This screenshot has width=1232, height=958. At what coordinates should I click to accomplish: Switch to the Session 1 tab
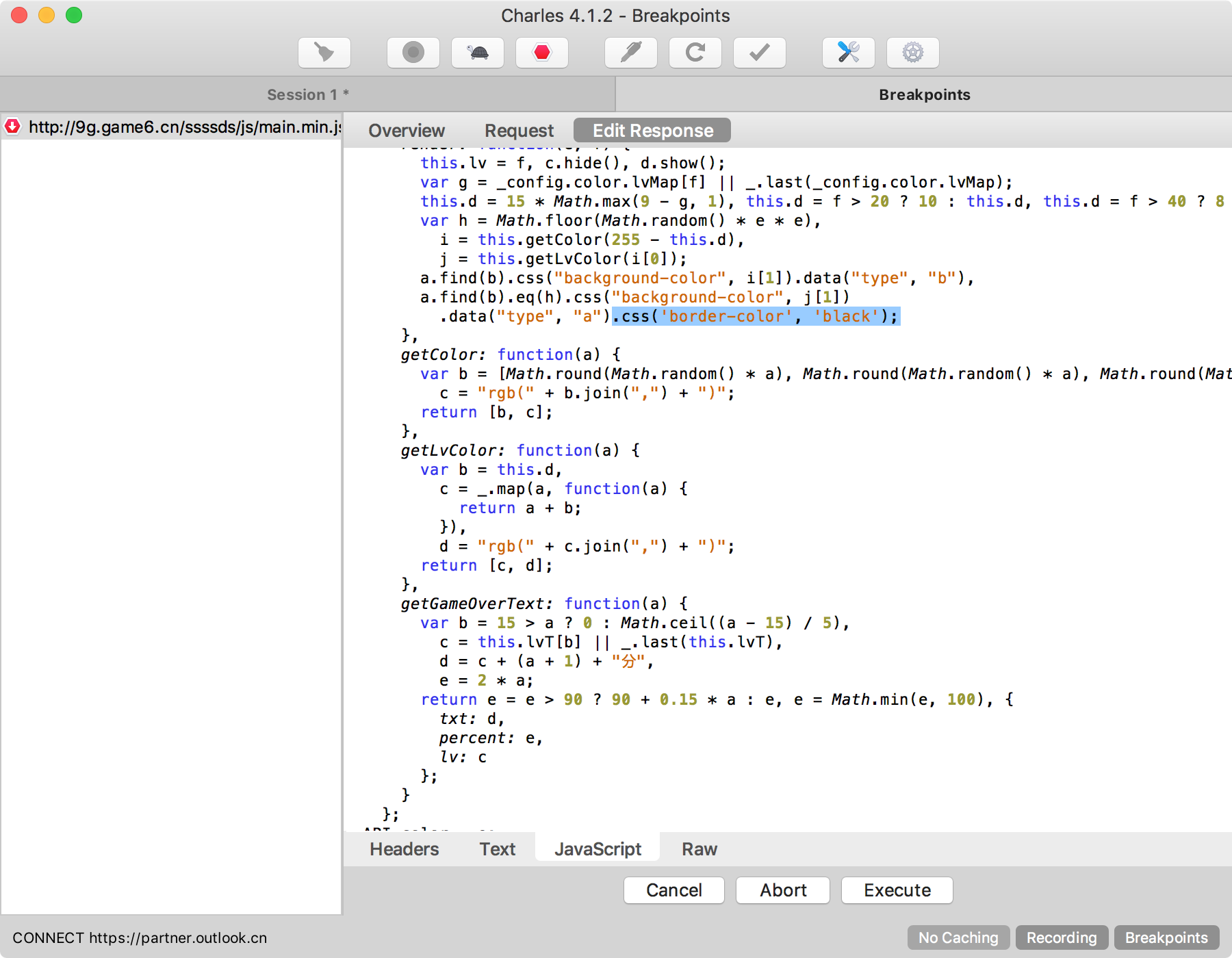(x=307, y=94)
